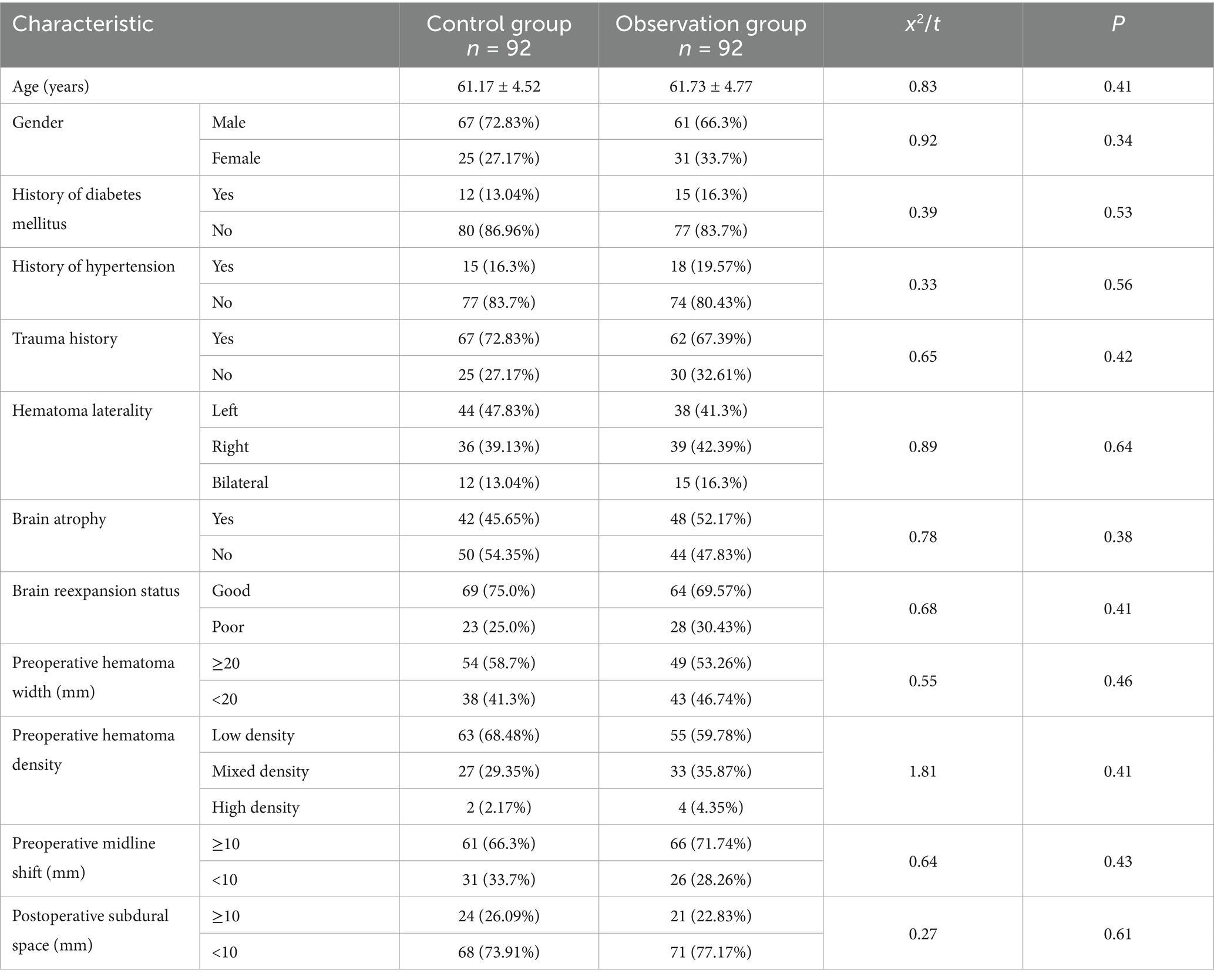Click the Preoperative midline shift (mm) label

click(x=83, y=857)
